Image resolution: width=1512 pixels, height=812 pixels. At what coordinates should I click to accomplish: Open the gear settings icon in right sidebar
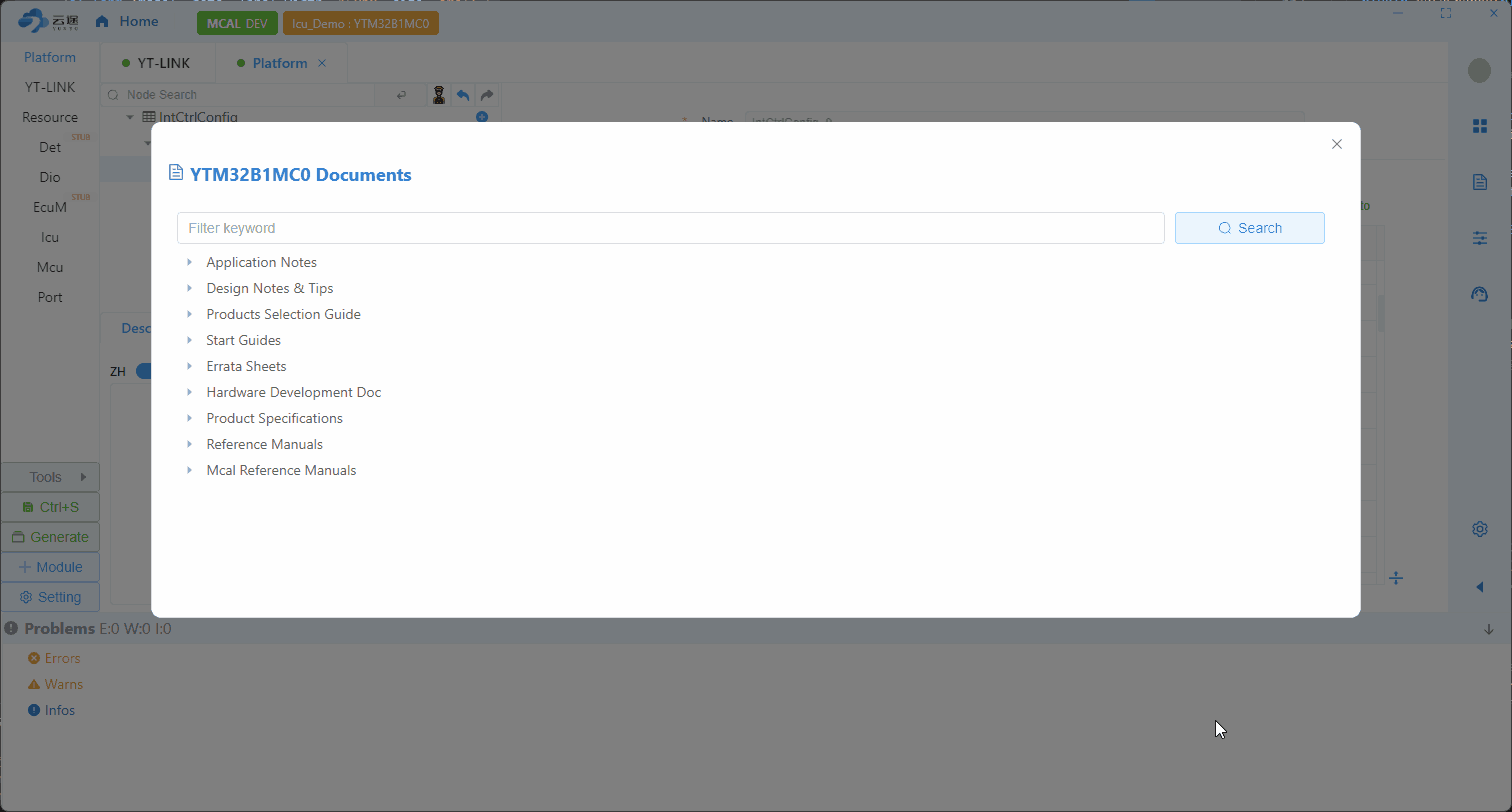[x=1480, y=529]
